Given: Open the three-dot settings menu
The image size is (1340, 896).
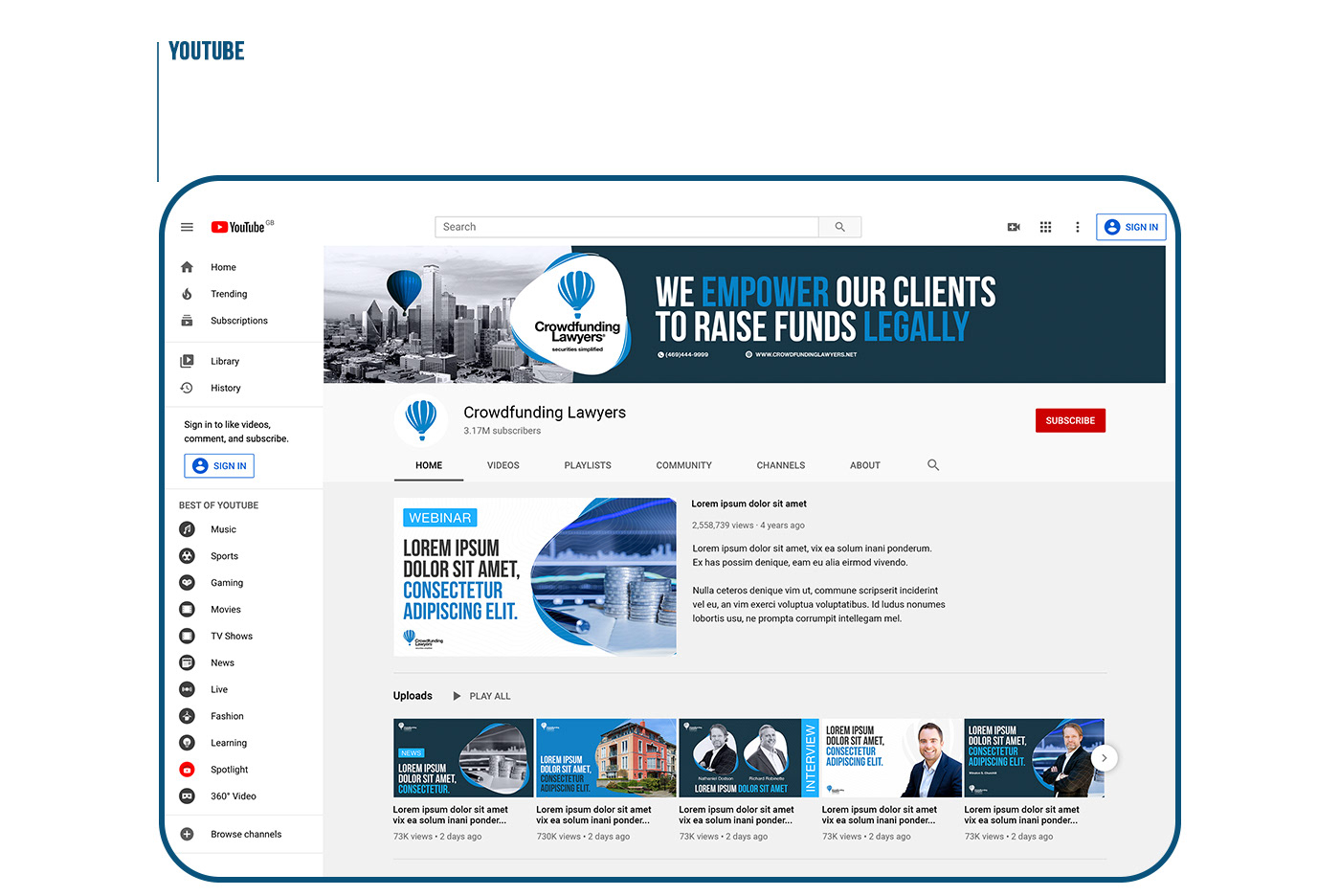Looking at the screenshot, I should tap(1077, 227).
